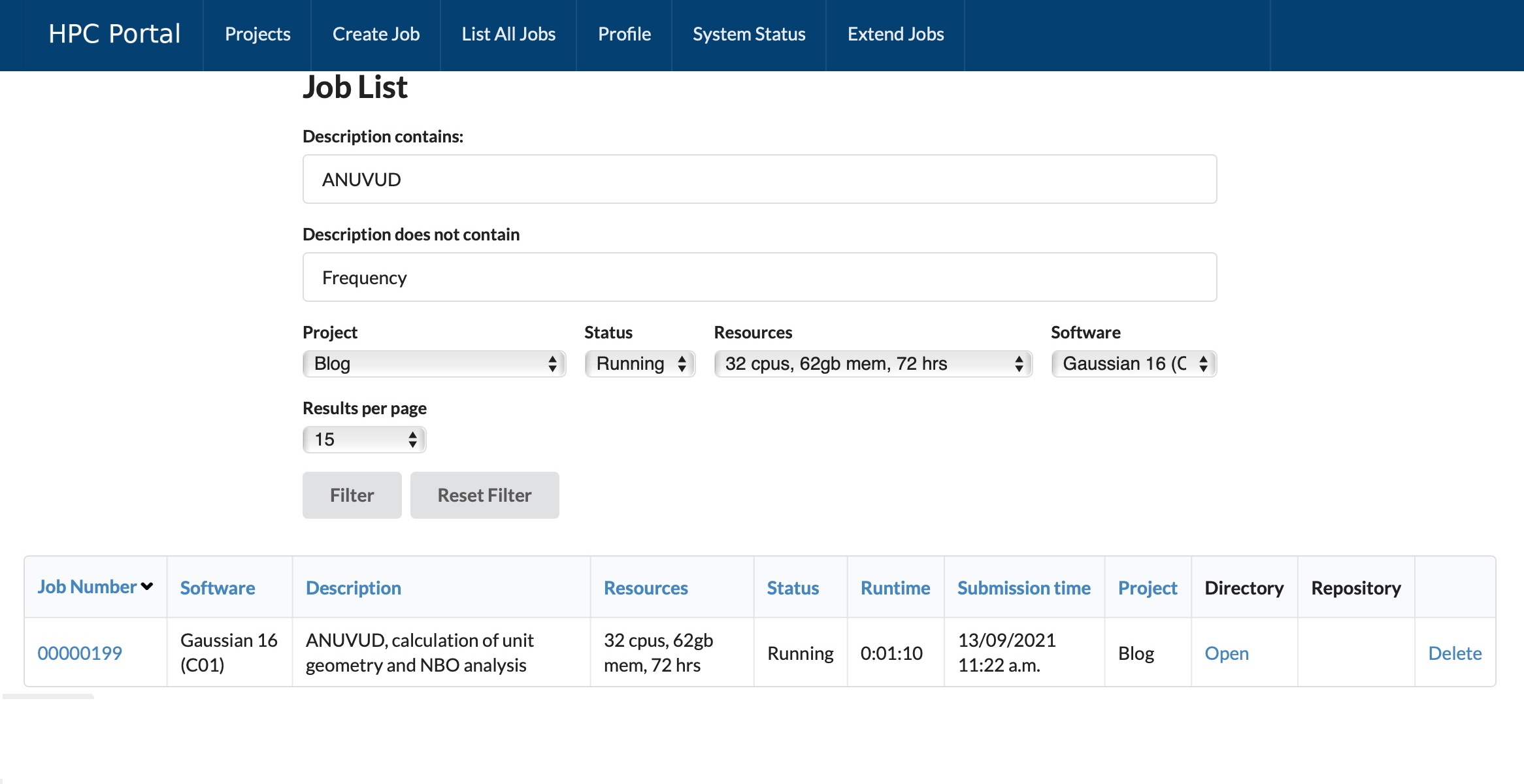Open the directory for job 00000199
This screenshot has width=1524, height=784.
pos(1227,653)
